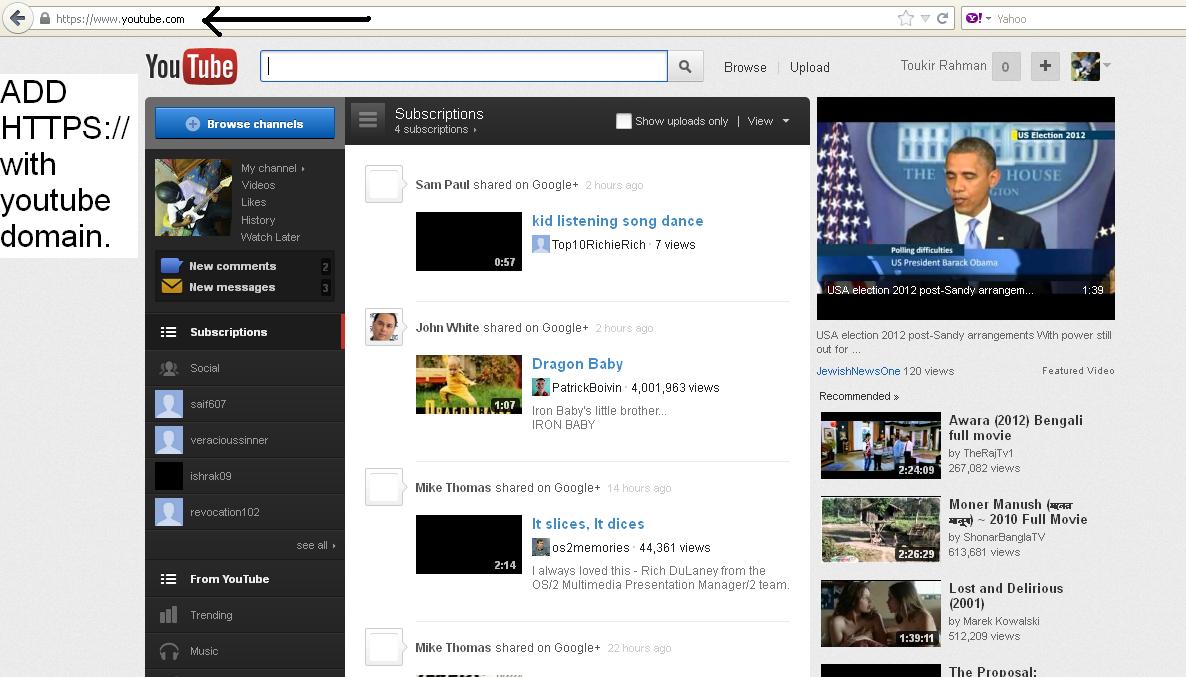Click the reload page icon
Viewport: 1186px width, 677px height.
[942, 18]
